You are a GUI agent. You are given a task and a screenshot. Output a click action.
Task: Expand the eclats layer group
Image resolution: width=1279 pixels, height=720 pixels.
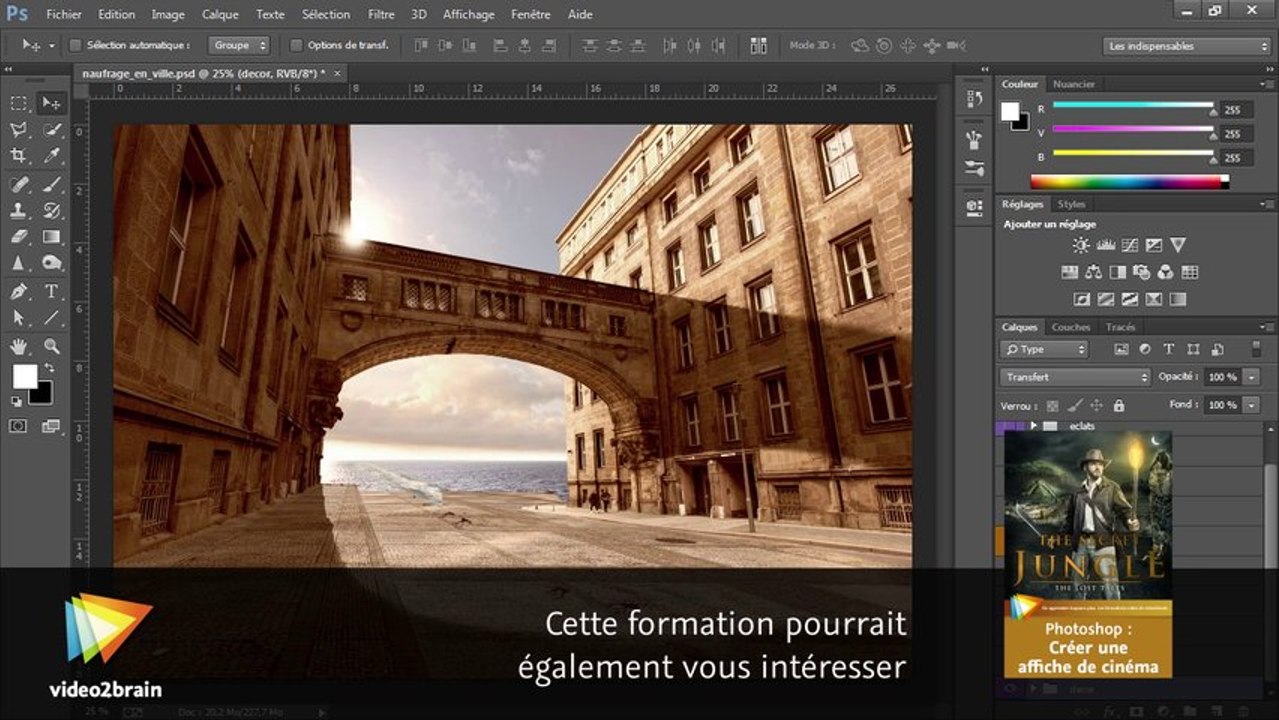click(1033, 426)
